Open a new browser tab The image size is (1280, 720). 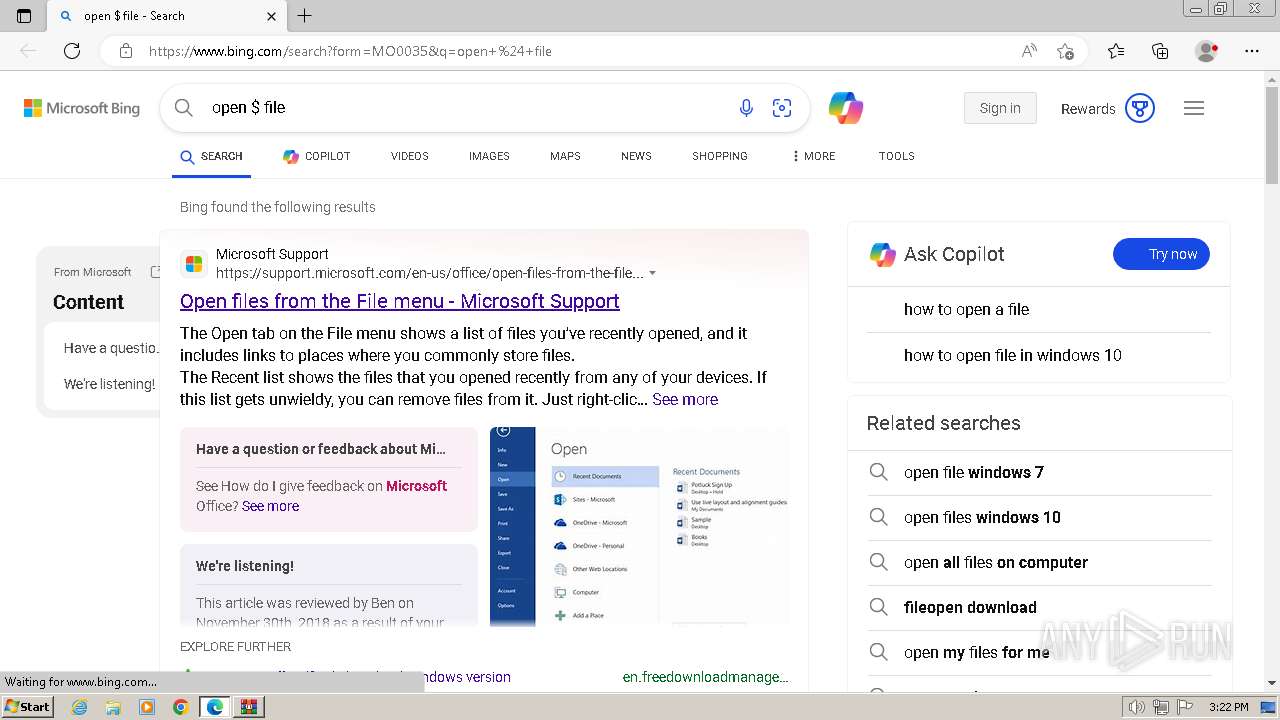coord(305,16)
